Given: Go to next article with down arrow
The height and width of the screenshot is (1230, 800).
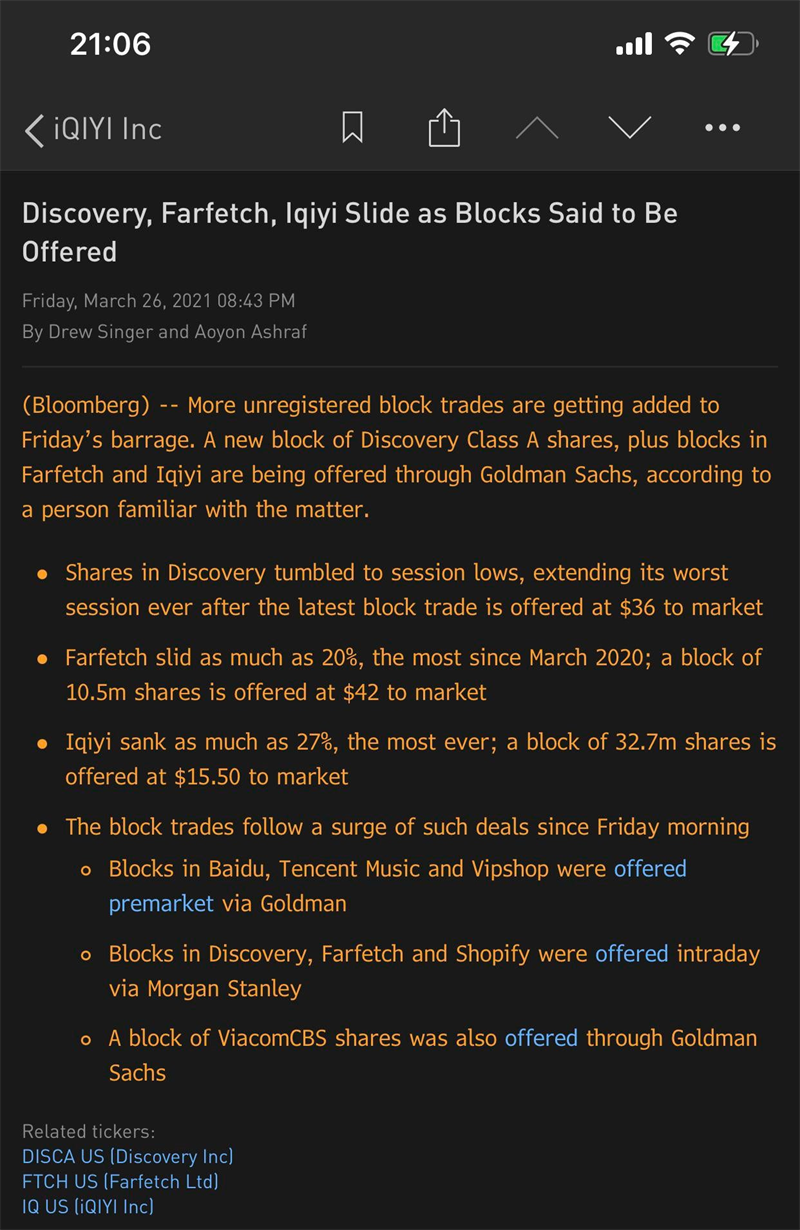Looking at the screenshot, I should (x=630, y=128).
